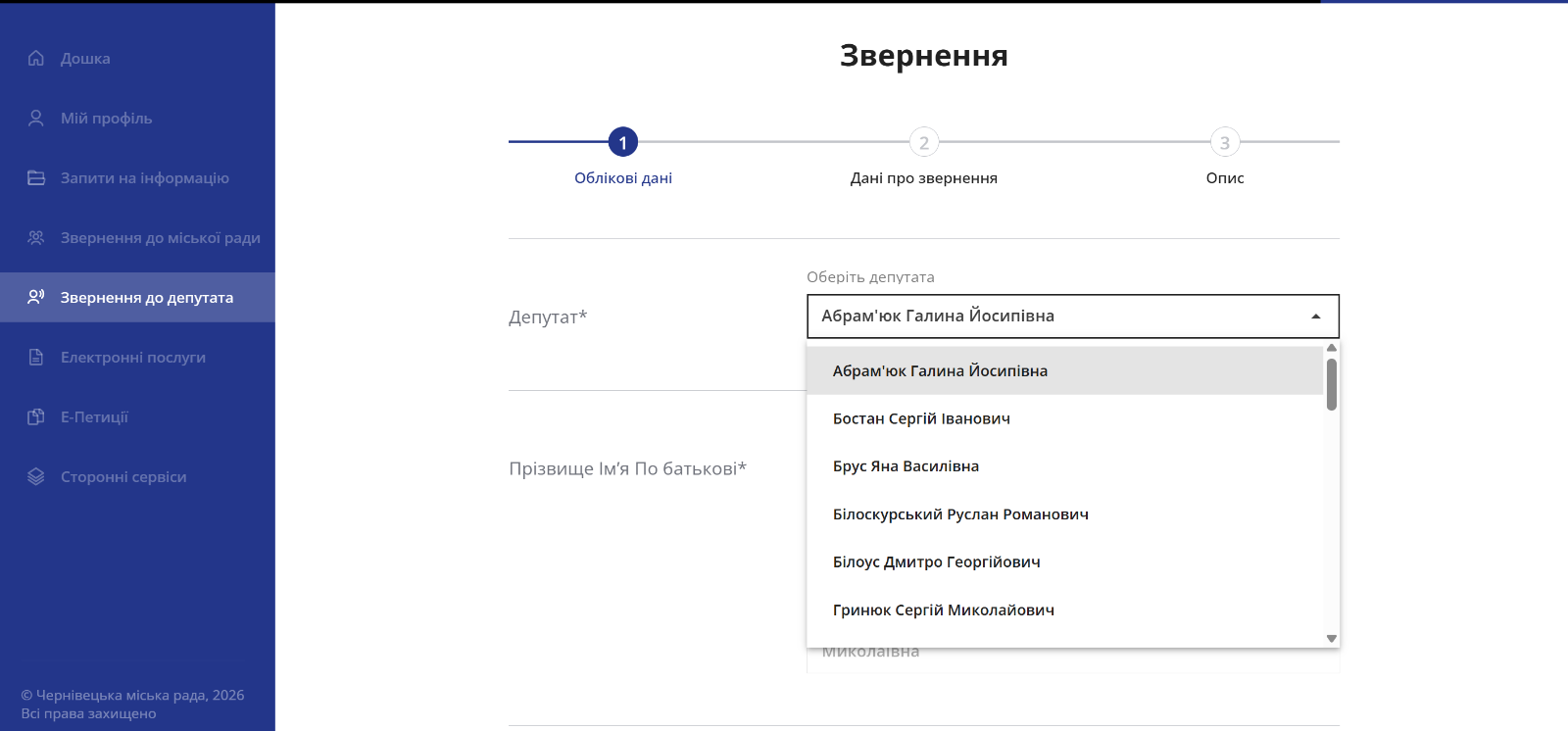
Task: Choose Брус Яна Василівна from list
Action: pos(1065,466)
